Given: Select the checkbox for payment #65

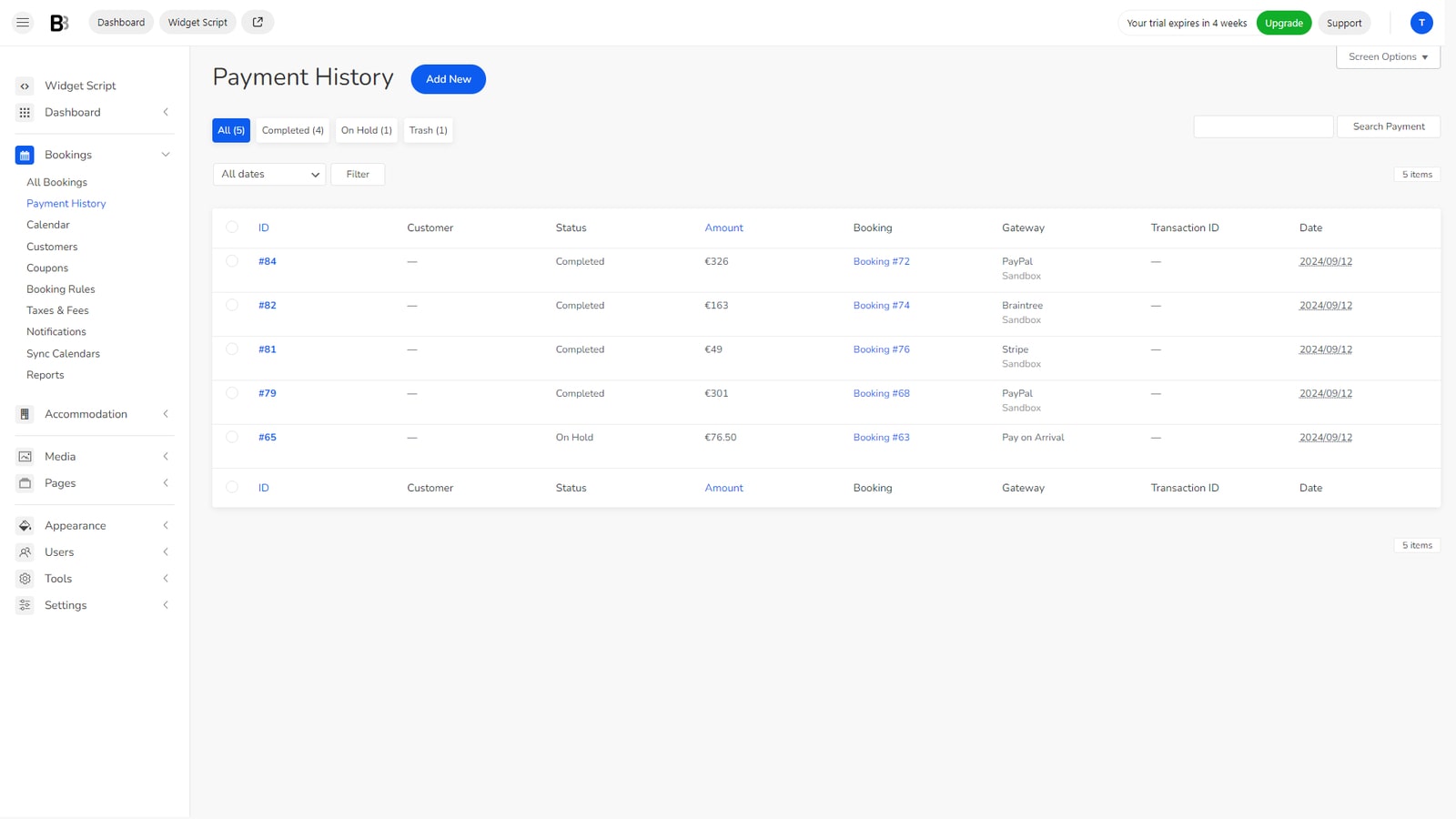Looking at the screenshot, I should 231,437.
